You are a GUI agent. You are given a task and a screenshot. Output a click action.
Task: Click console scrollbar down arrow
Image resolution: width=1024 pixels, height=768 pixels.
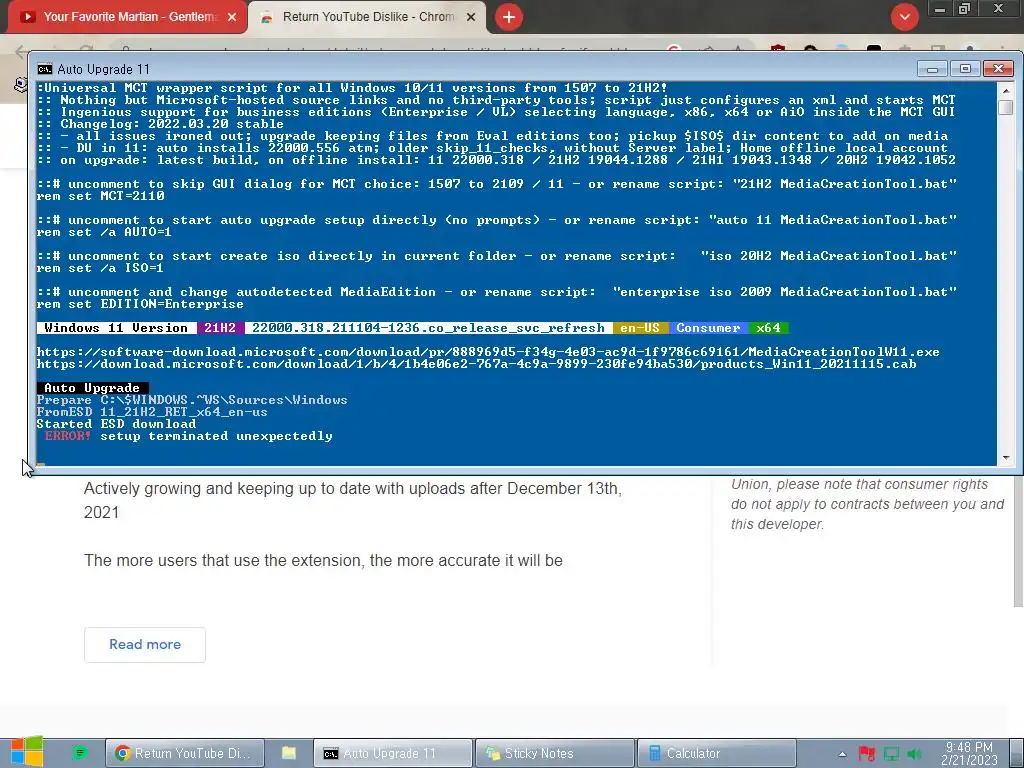tap(1006, 458)
